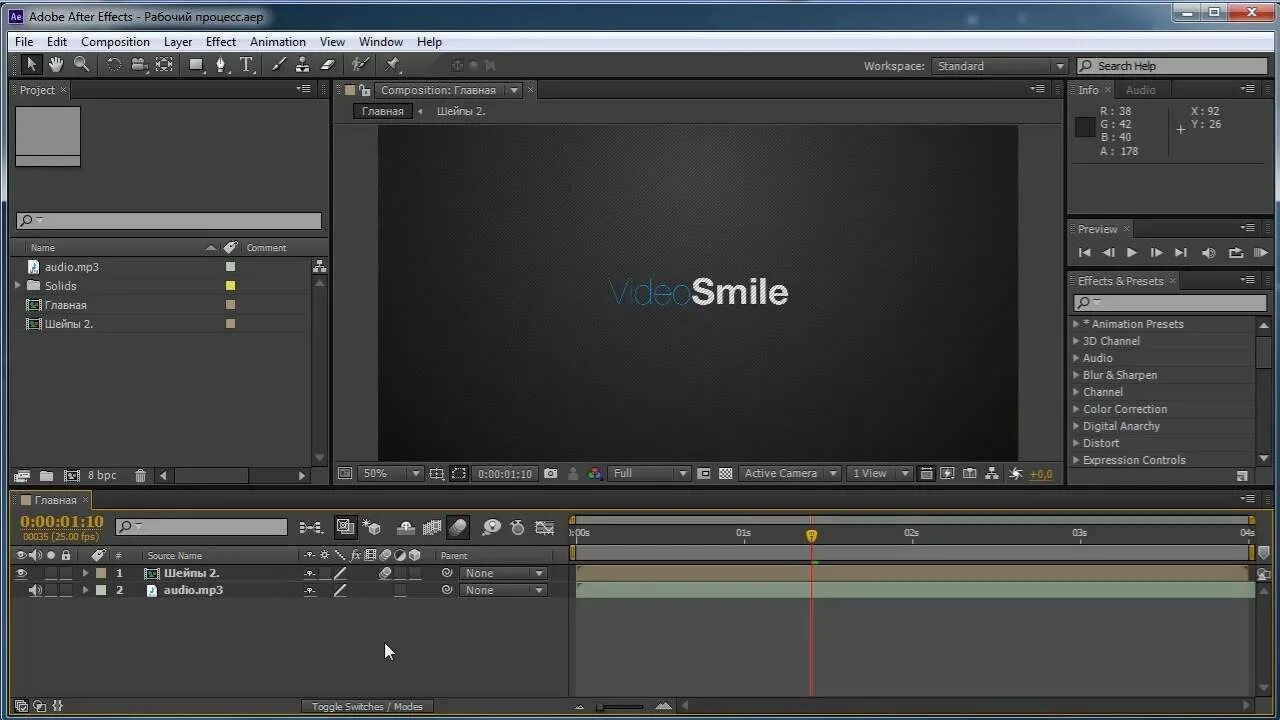Viewport: 1280px width, 720px height.
Task: Switch to the Шейпы 2. composition breadcrumb
Action: pyautogui.click(x=461, y=111)
